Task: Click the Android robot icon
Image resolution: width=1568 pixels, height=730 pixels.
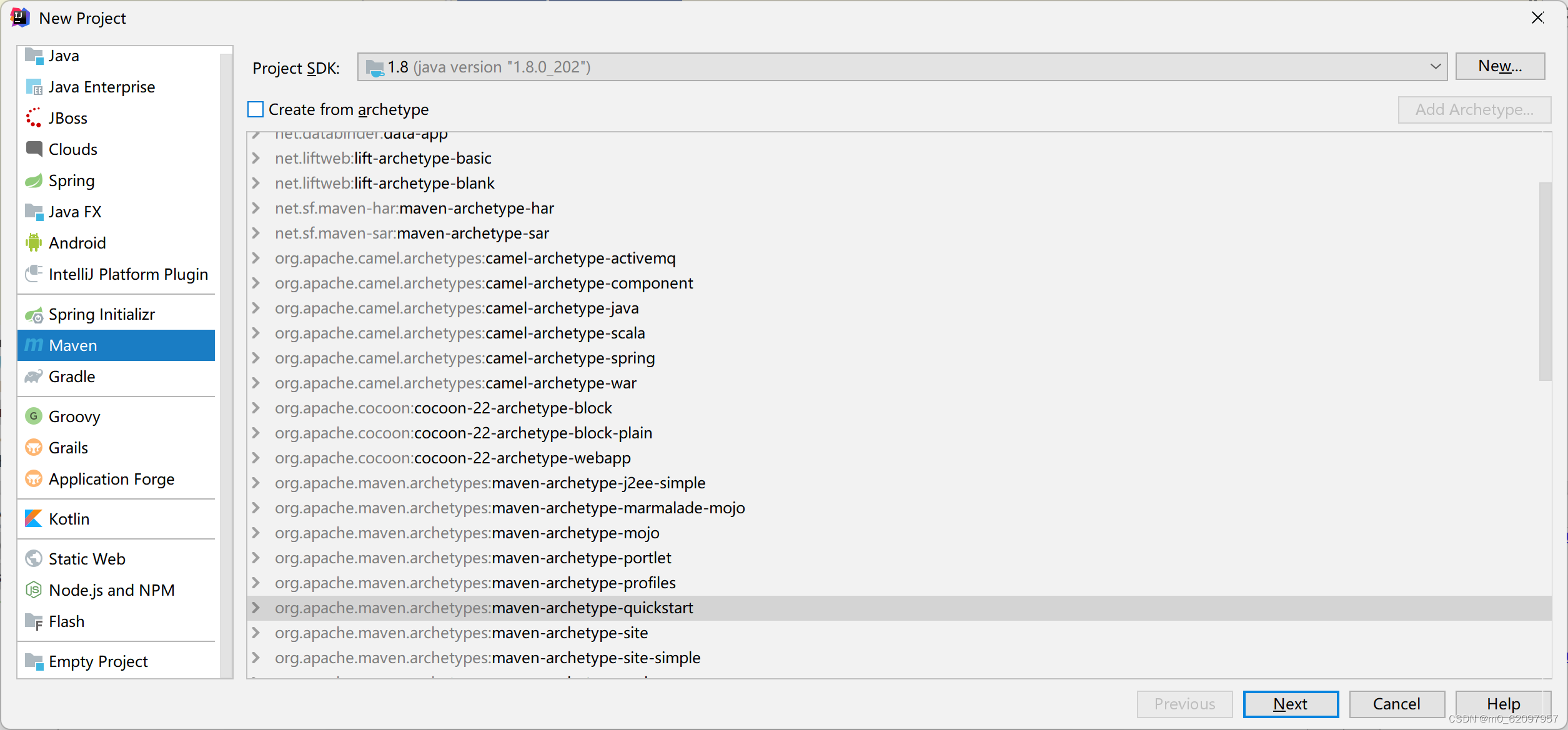Action: (34, 243)
